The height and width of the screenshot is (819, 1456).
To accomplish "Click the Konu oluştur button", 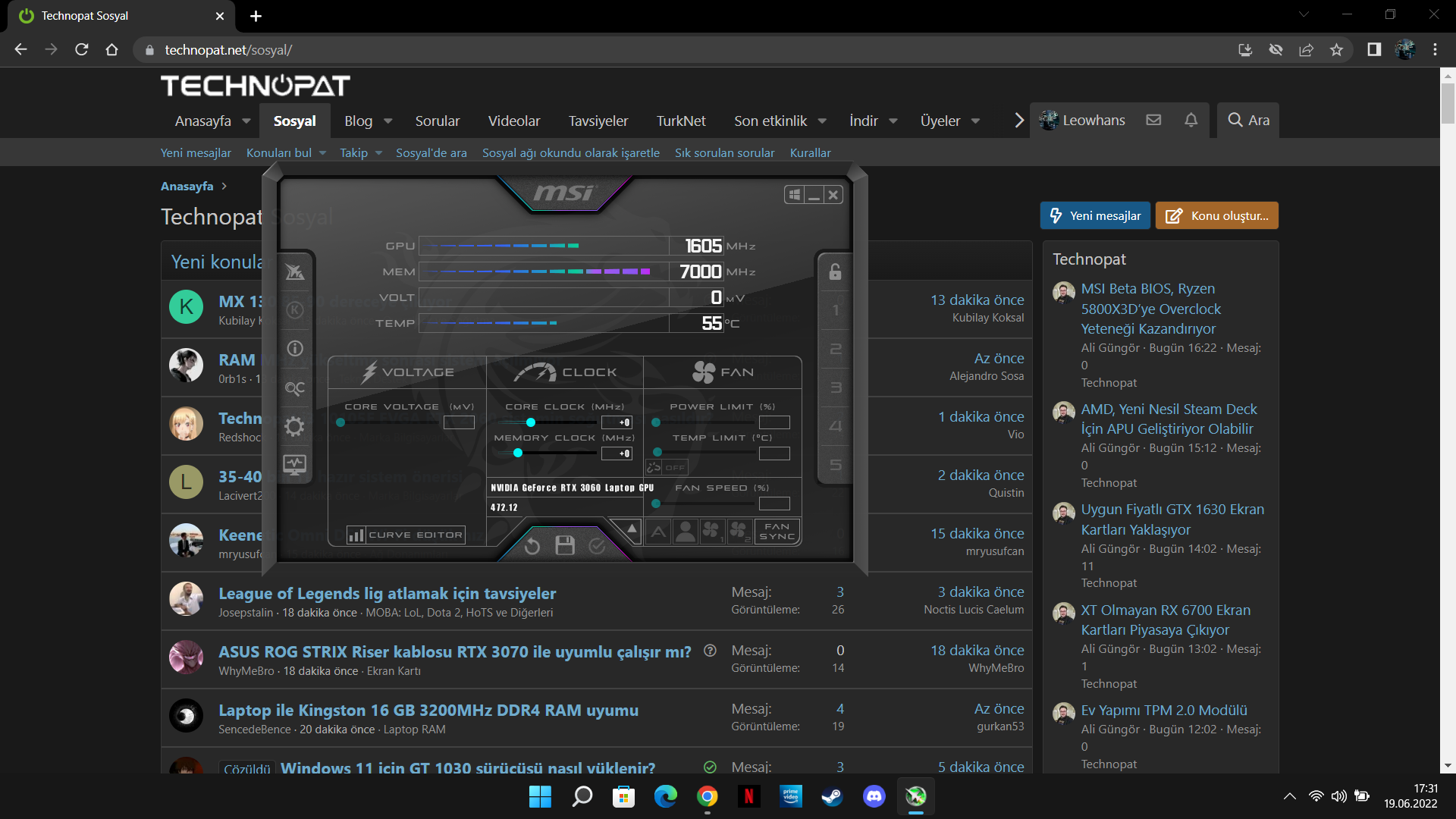I will (x=1216, y=216).
